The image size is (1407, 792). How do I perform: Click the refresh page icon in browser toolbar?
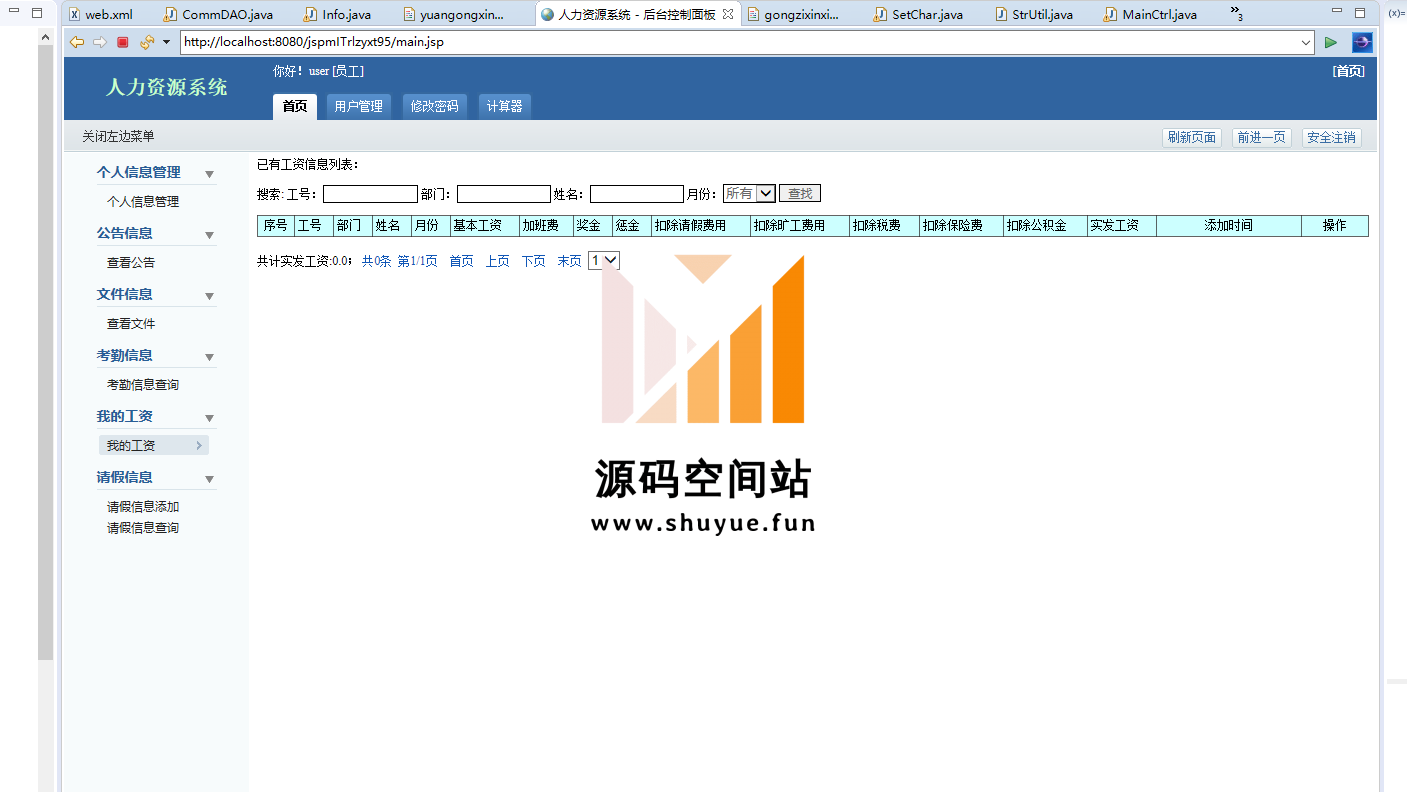[x=147, y=42]
